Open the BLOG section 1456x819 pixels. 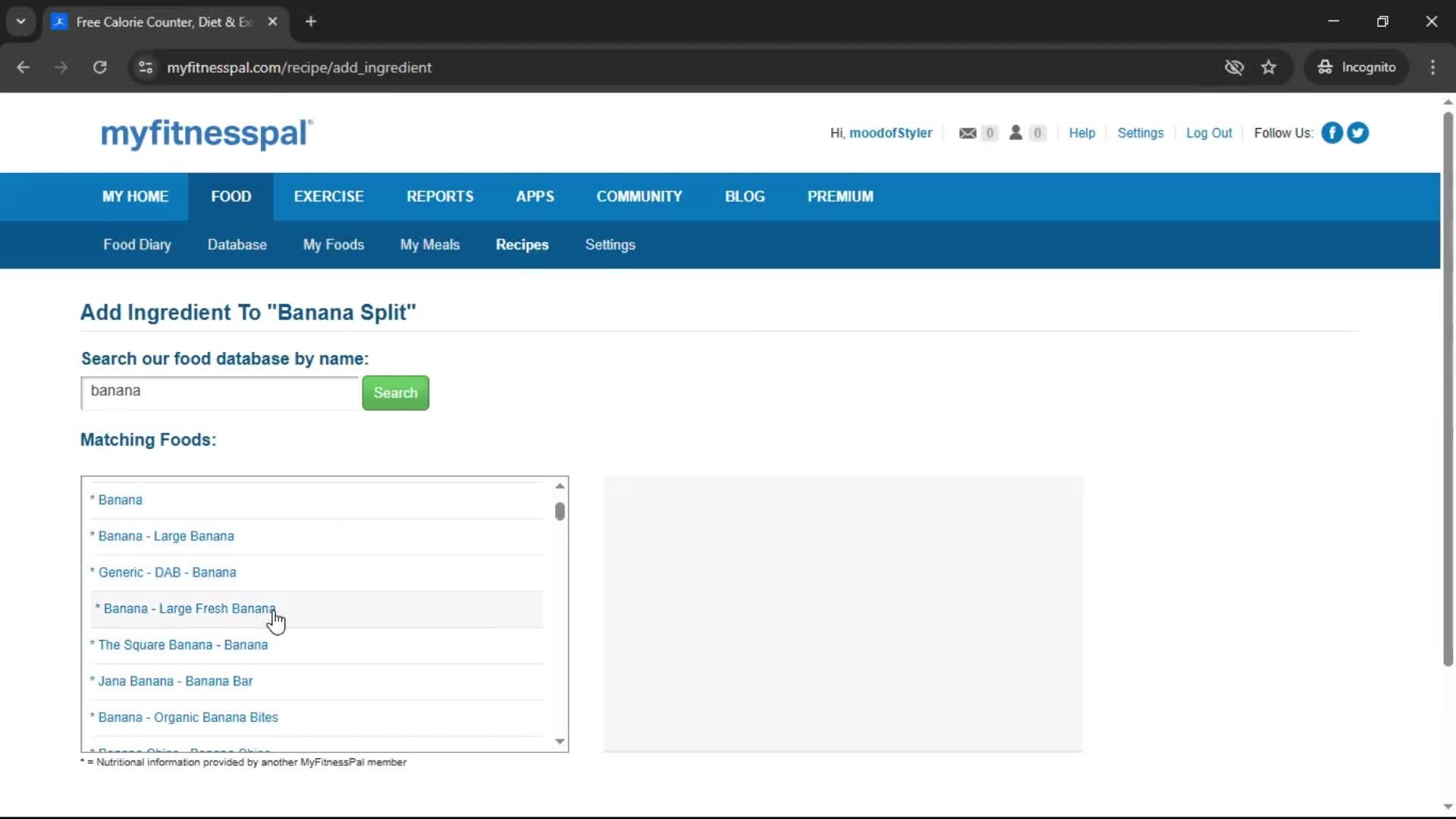point(745,196)
